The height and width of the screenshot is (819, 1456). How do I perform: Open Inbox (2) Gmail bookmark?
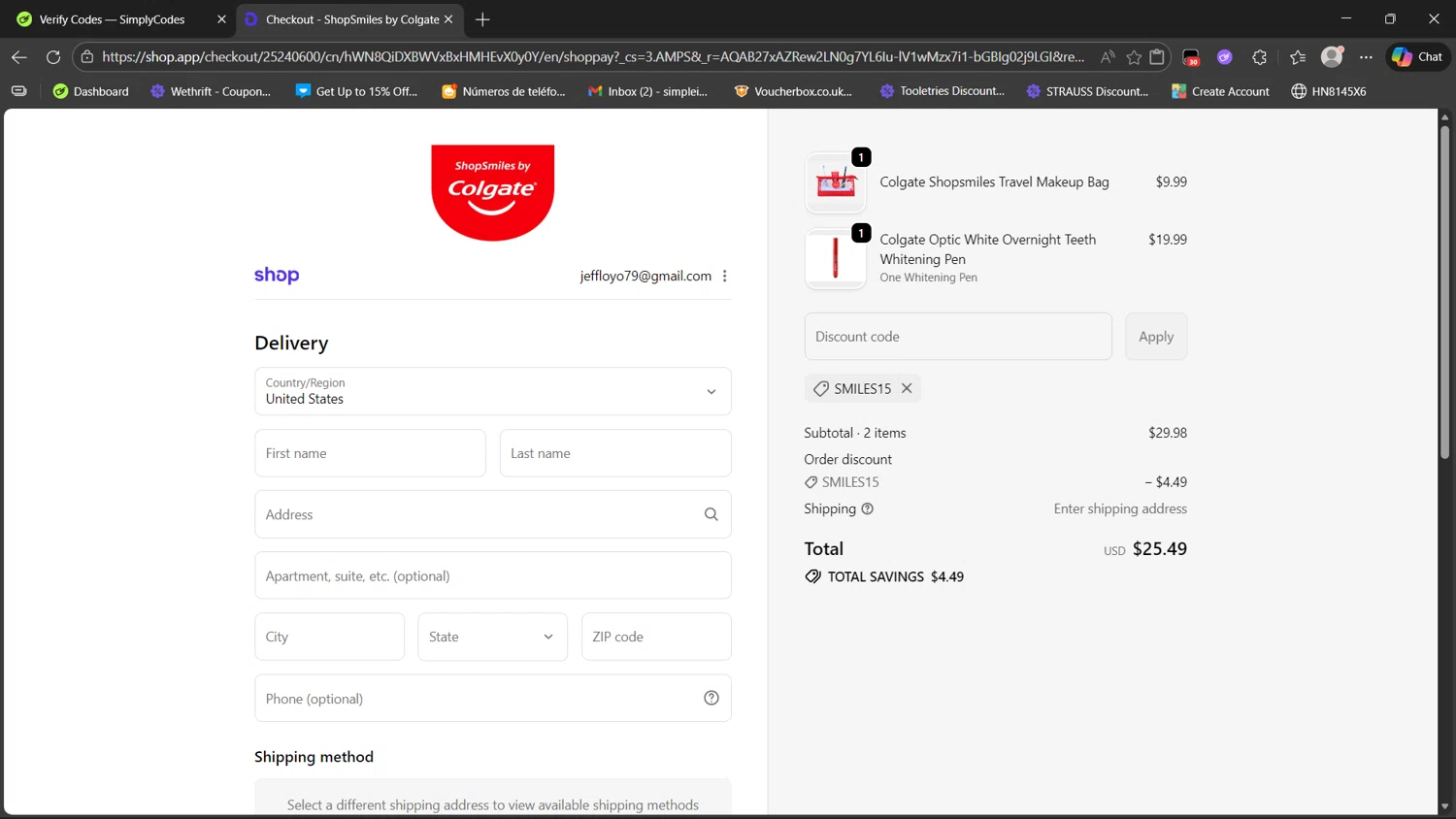(x=647, y=91)
